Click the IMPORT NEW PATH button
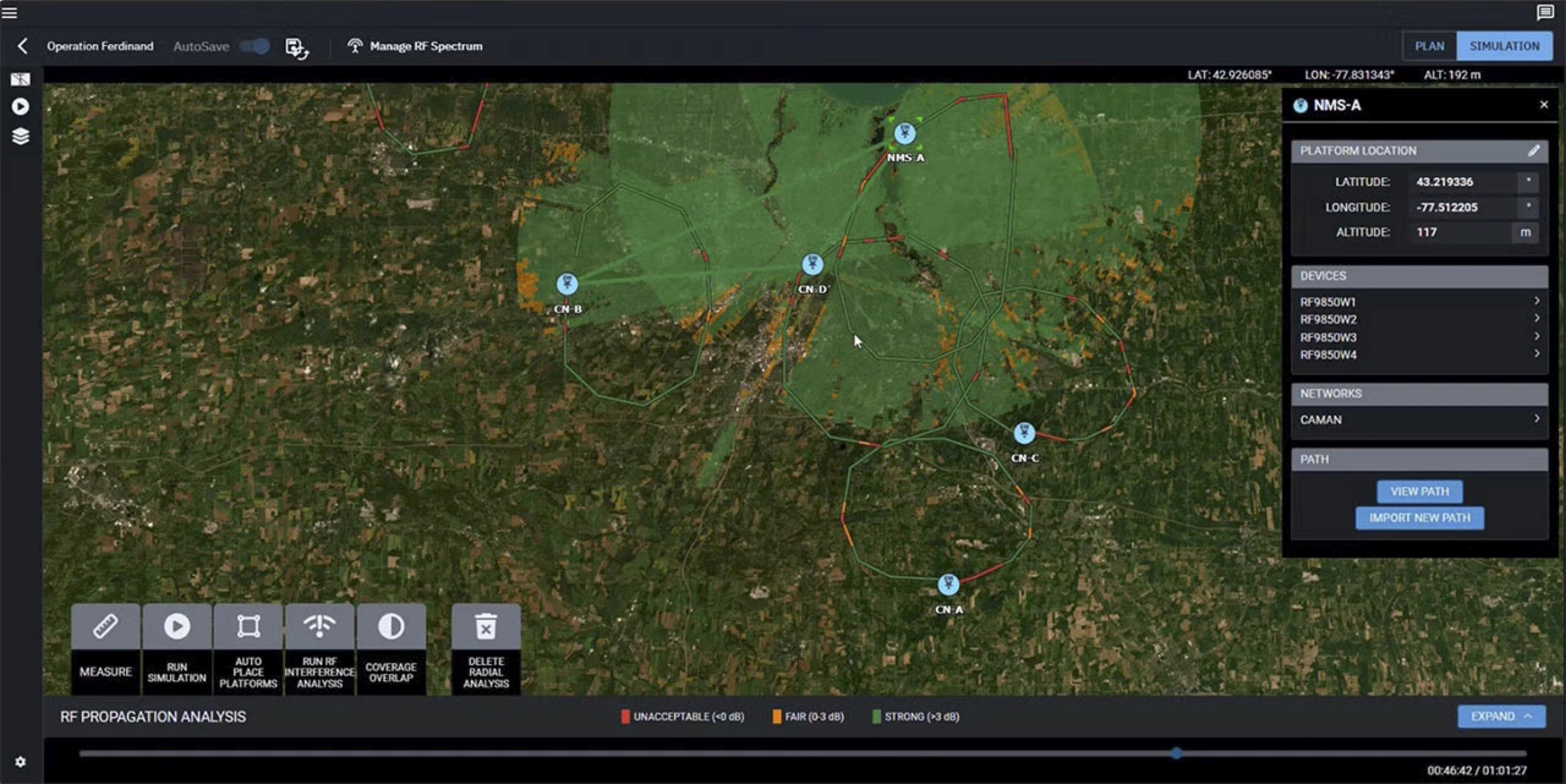Screen dimensions: 1566x784 pos(1419,518)
